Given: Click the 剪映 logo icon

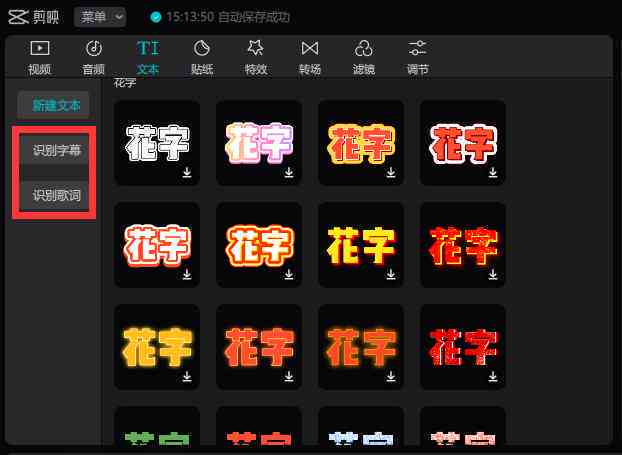Looking at the screenshot, I should pos(18,17).
